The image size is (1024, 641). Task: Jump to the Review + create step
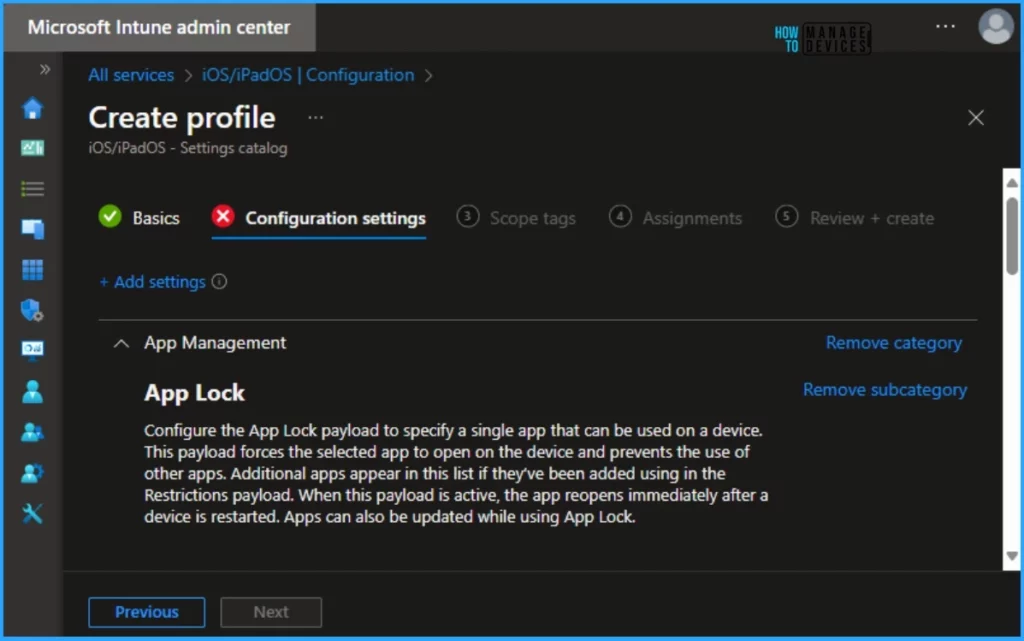click(854, 217)
